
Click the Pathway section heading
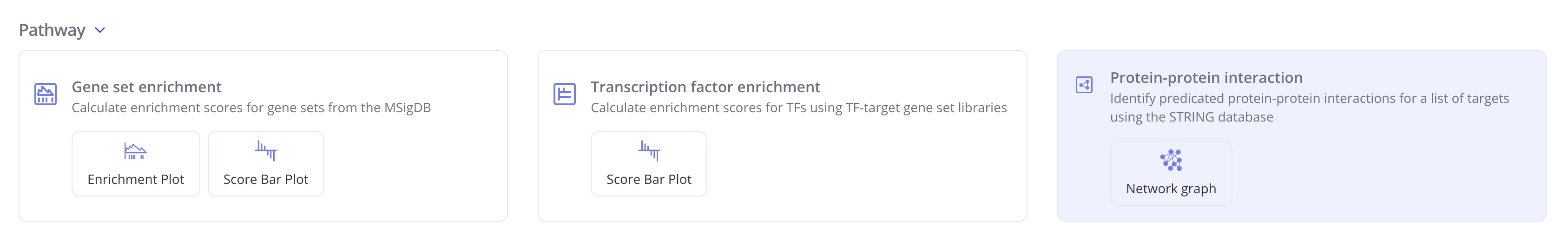[x=52, y=31]
